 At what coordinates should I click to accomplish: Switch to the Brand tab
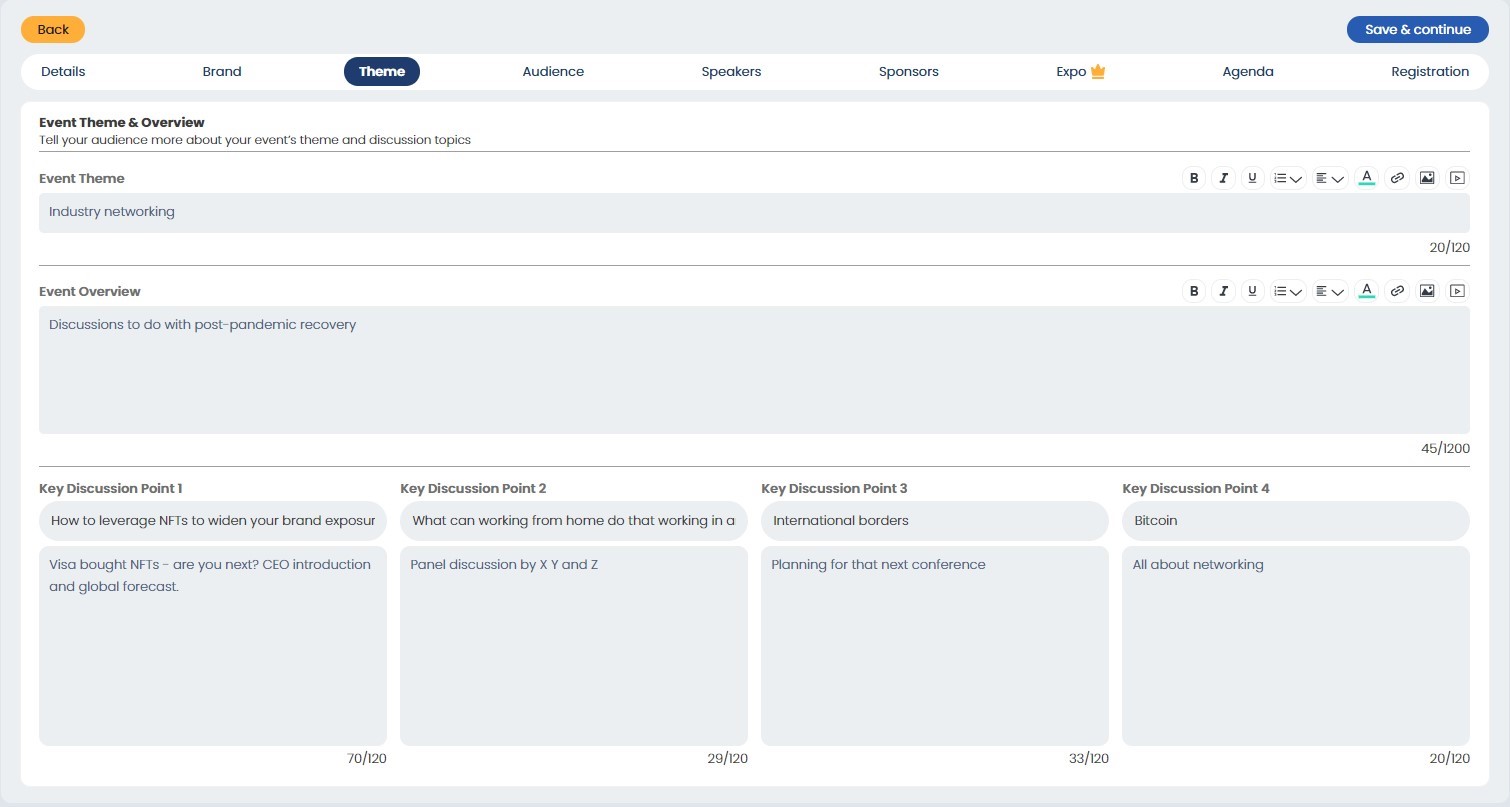[222, 71]
